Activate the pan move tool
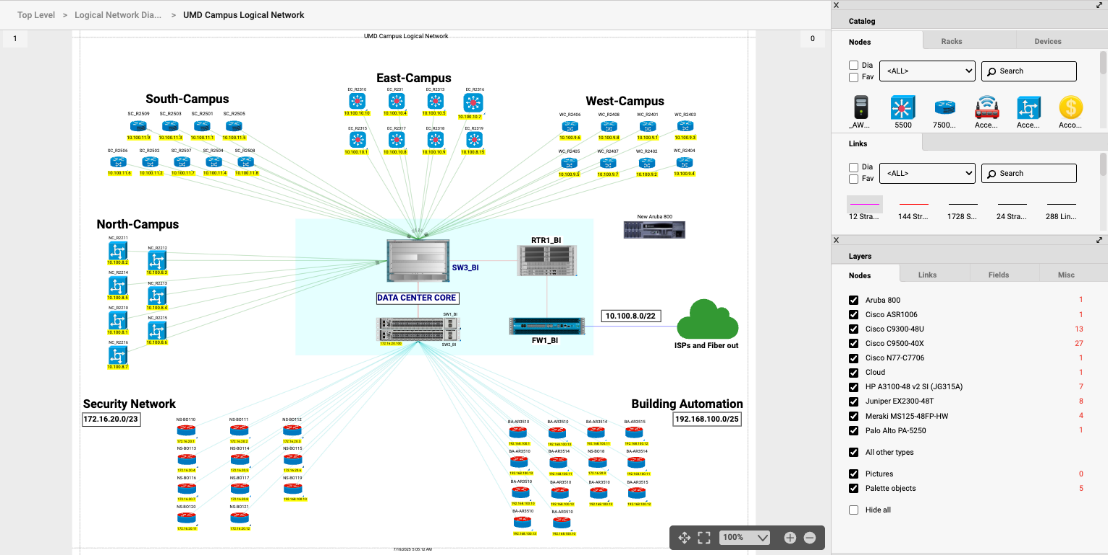This screenshot has height=555, width=1108. 685,538
